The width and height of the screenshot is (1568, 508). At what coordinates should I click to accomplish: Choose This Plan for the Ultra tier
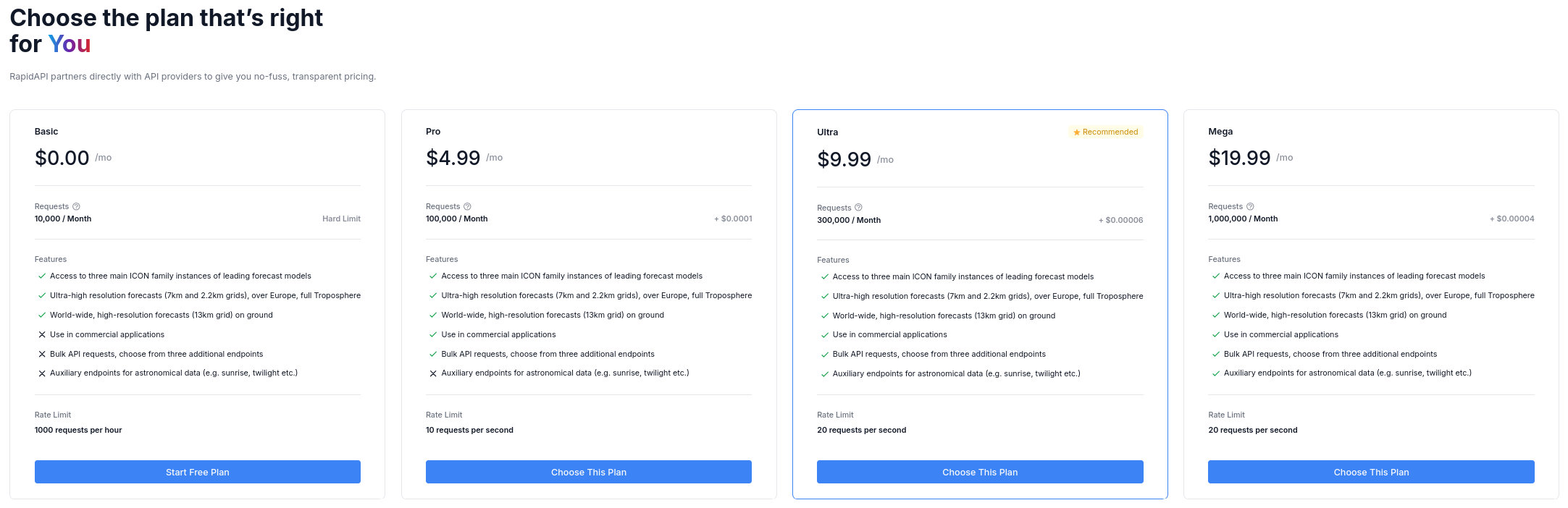pos(980,472)
